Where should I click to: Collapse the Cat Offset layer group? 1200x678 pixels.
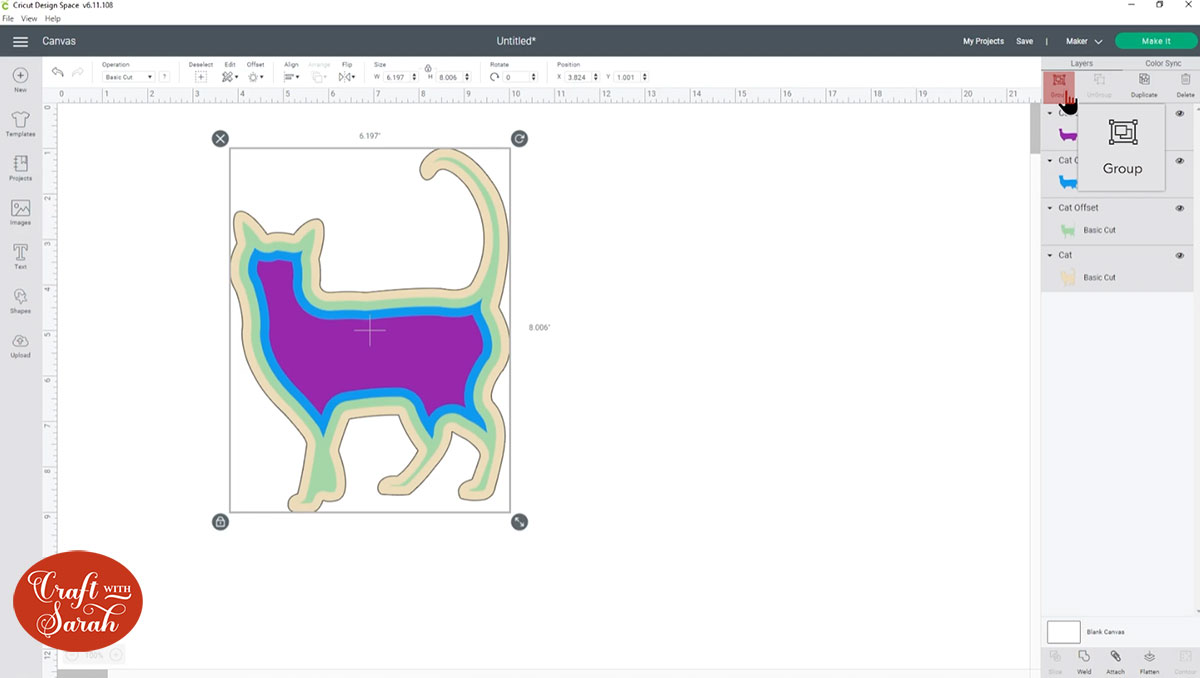(1050, 208)
